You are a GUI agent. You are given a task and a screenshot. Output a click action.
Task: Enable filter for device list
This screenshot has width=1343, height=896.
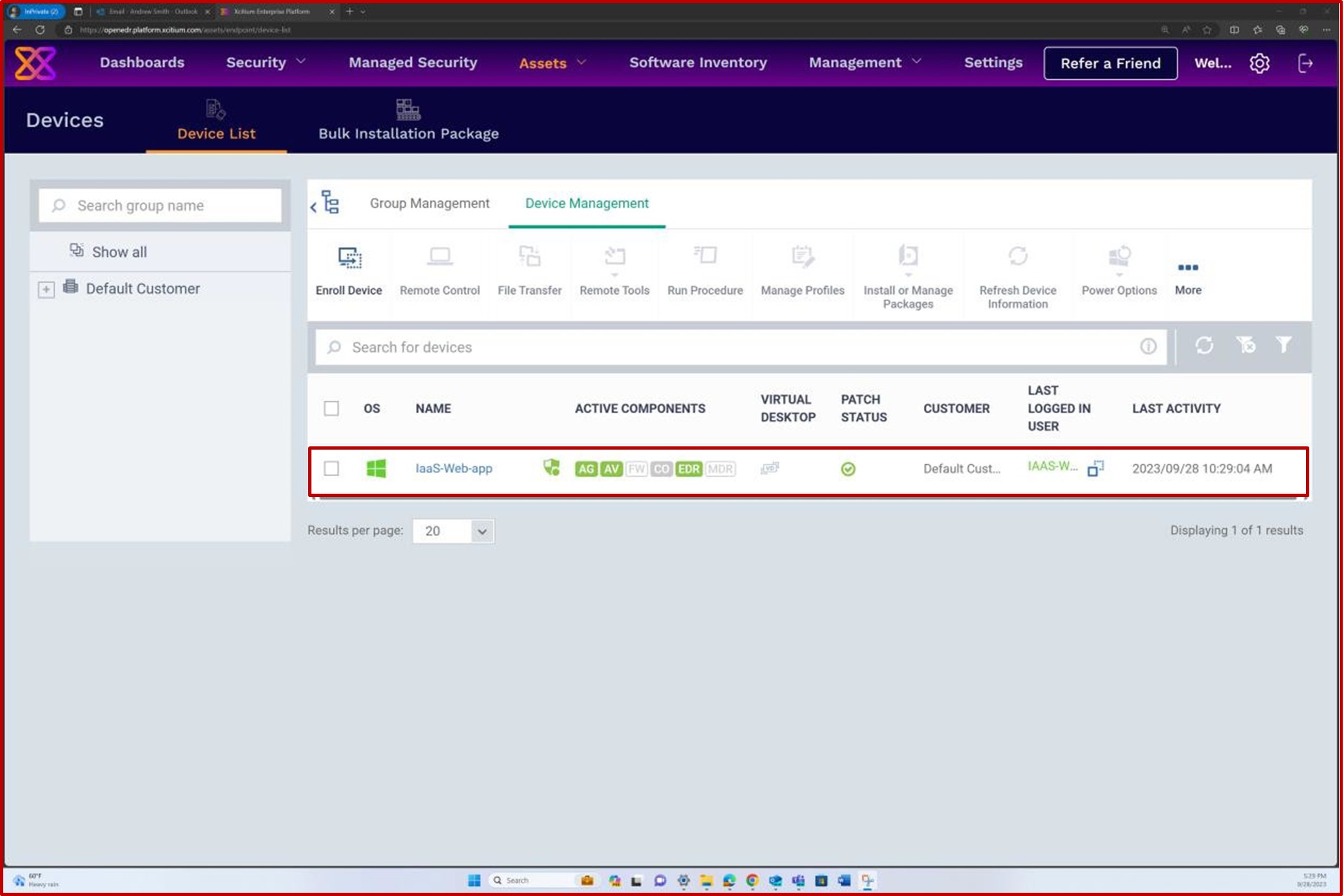(1284, 346)
